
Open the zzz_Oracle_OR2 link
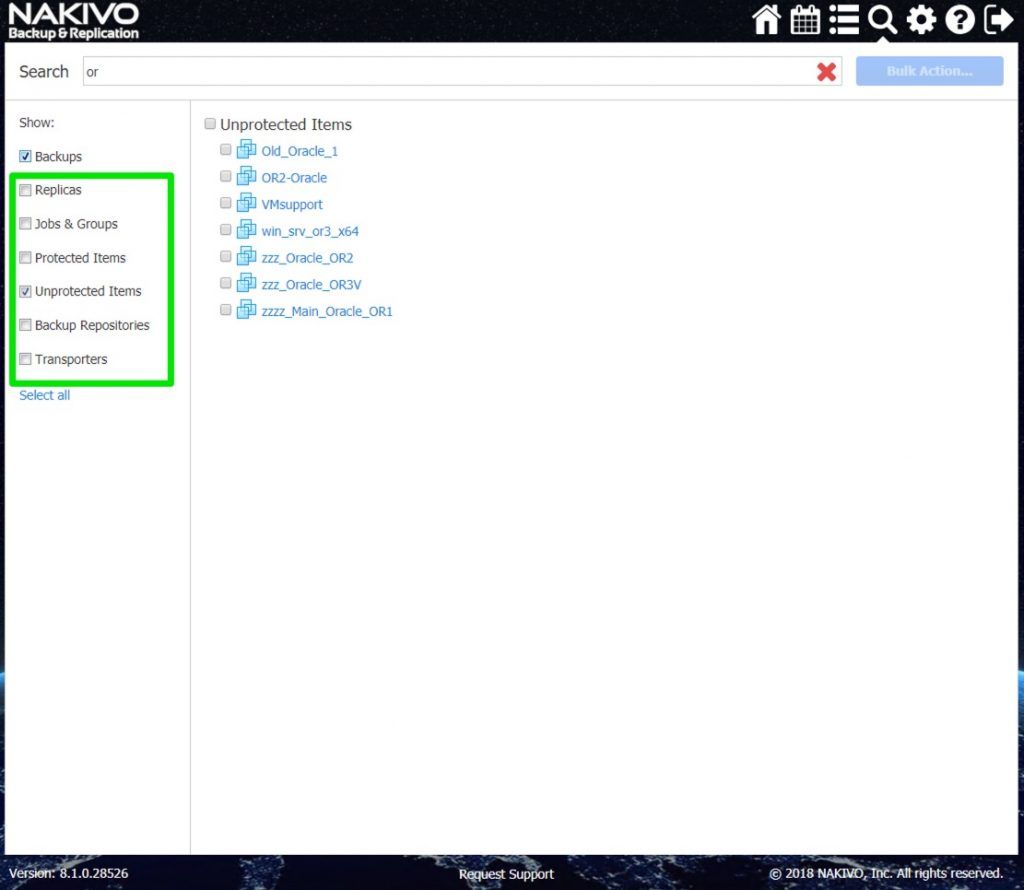click(308, 258)
